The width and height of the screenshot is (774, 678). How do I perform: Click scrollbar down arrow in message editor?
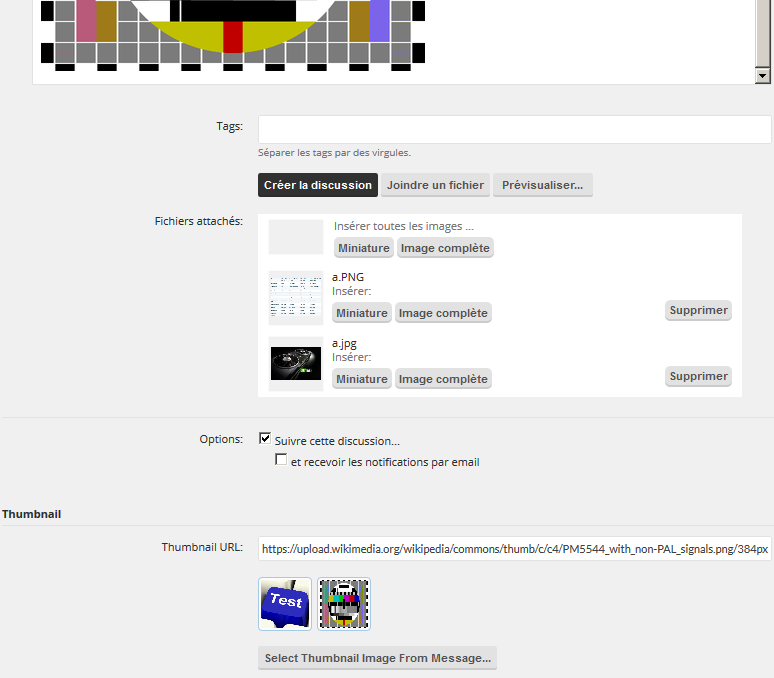click(763, 75)
